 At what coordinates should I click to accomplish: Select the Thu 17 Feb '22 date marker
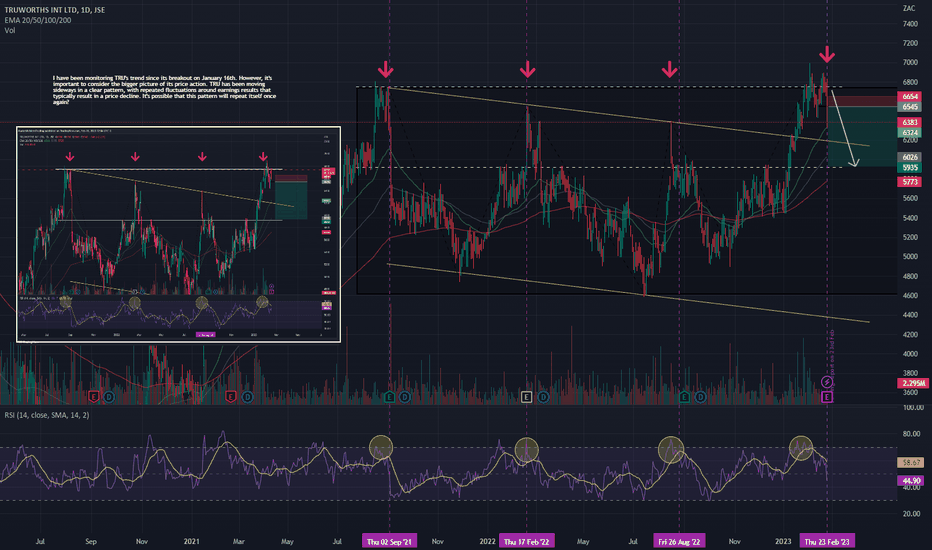[x=527, y=541]
